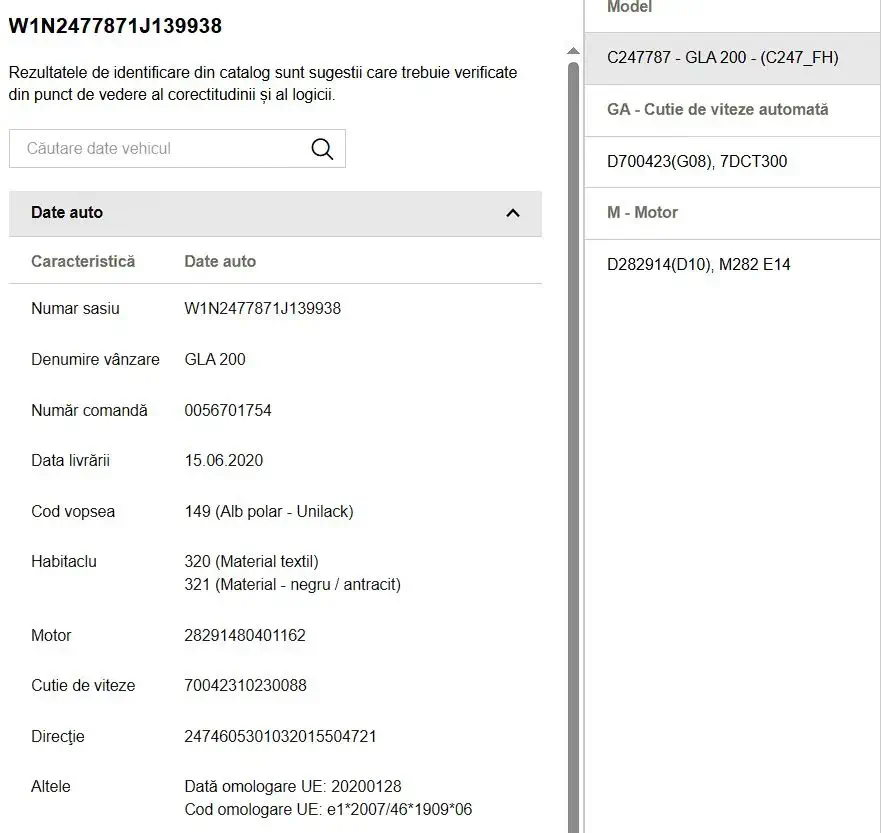The width and height of the screenshot is (881, 833).
Task: Select model C247787 - GLA 200
Action: tap(732, 58)
